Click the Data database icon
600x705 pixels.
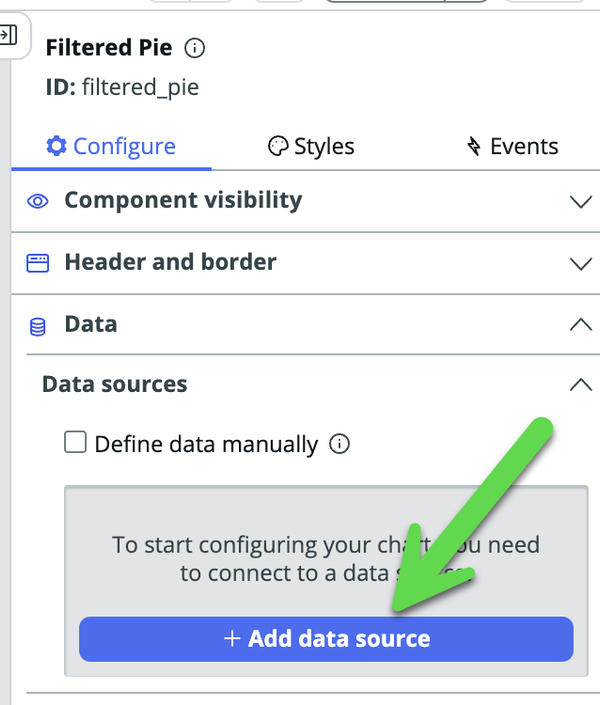pyautogui.click(x=38, y=327)
